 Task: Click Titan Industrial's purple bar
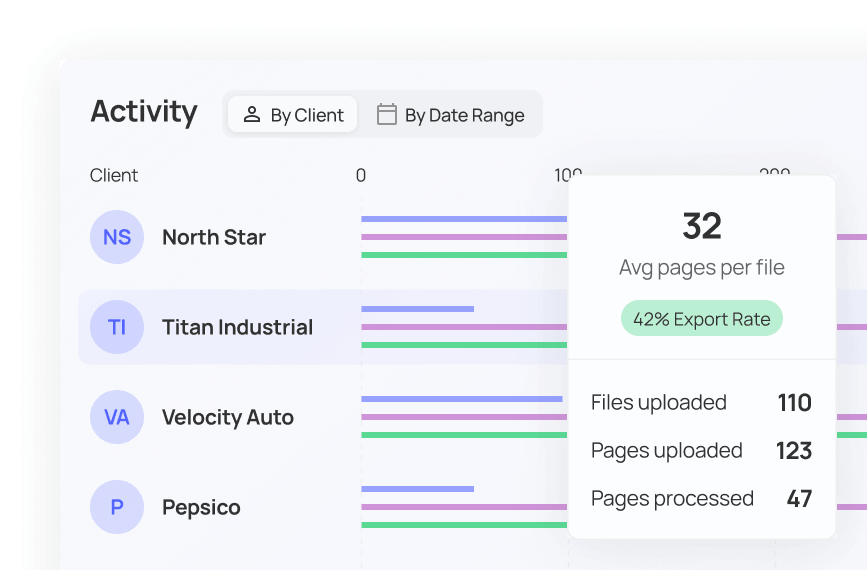(464, 327)
